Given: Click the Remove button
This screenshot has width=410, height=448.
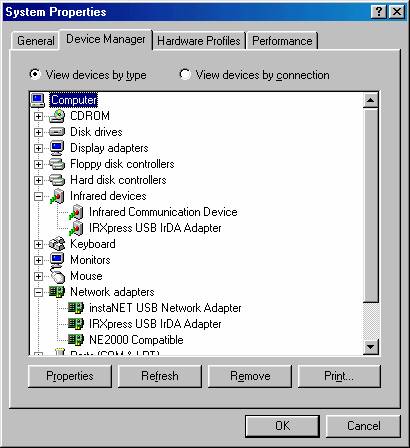Looking at the screenshot, I should (x=250, y=376).
